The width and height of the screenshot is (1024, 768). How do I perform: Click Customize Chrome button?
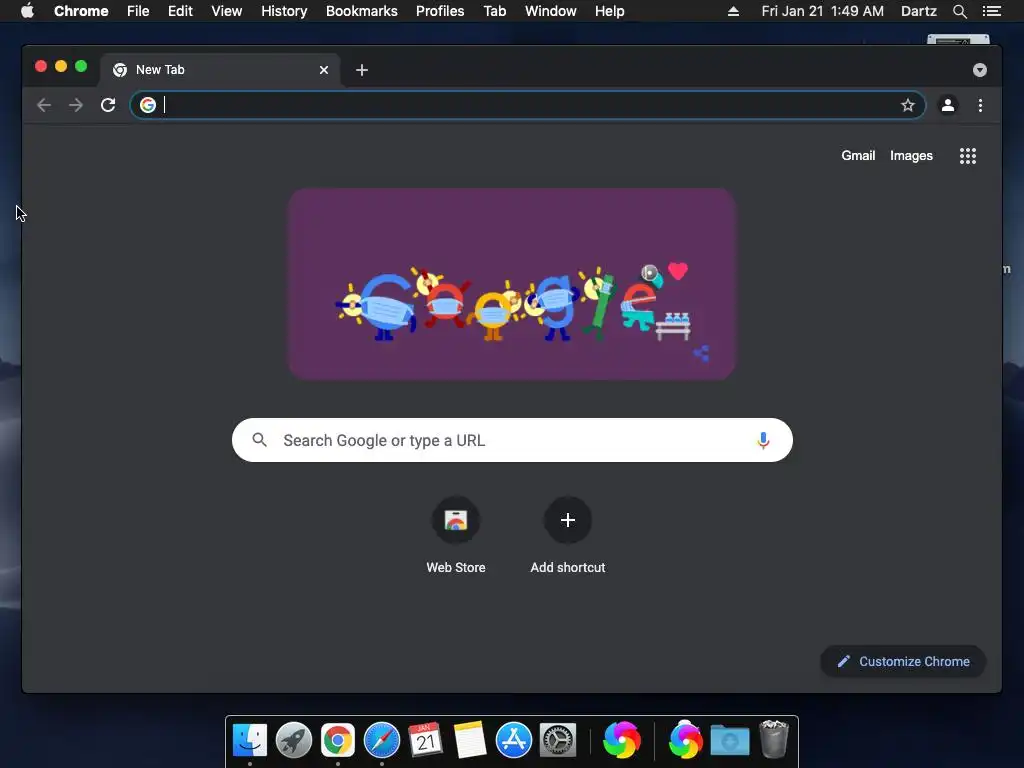[903, 662]
